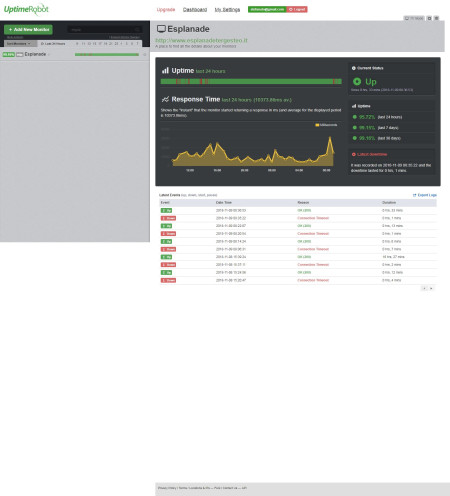450x496 pixels.
Task: Open the Sort Monitors dropdown
Action: coord(19,44)
